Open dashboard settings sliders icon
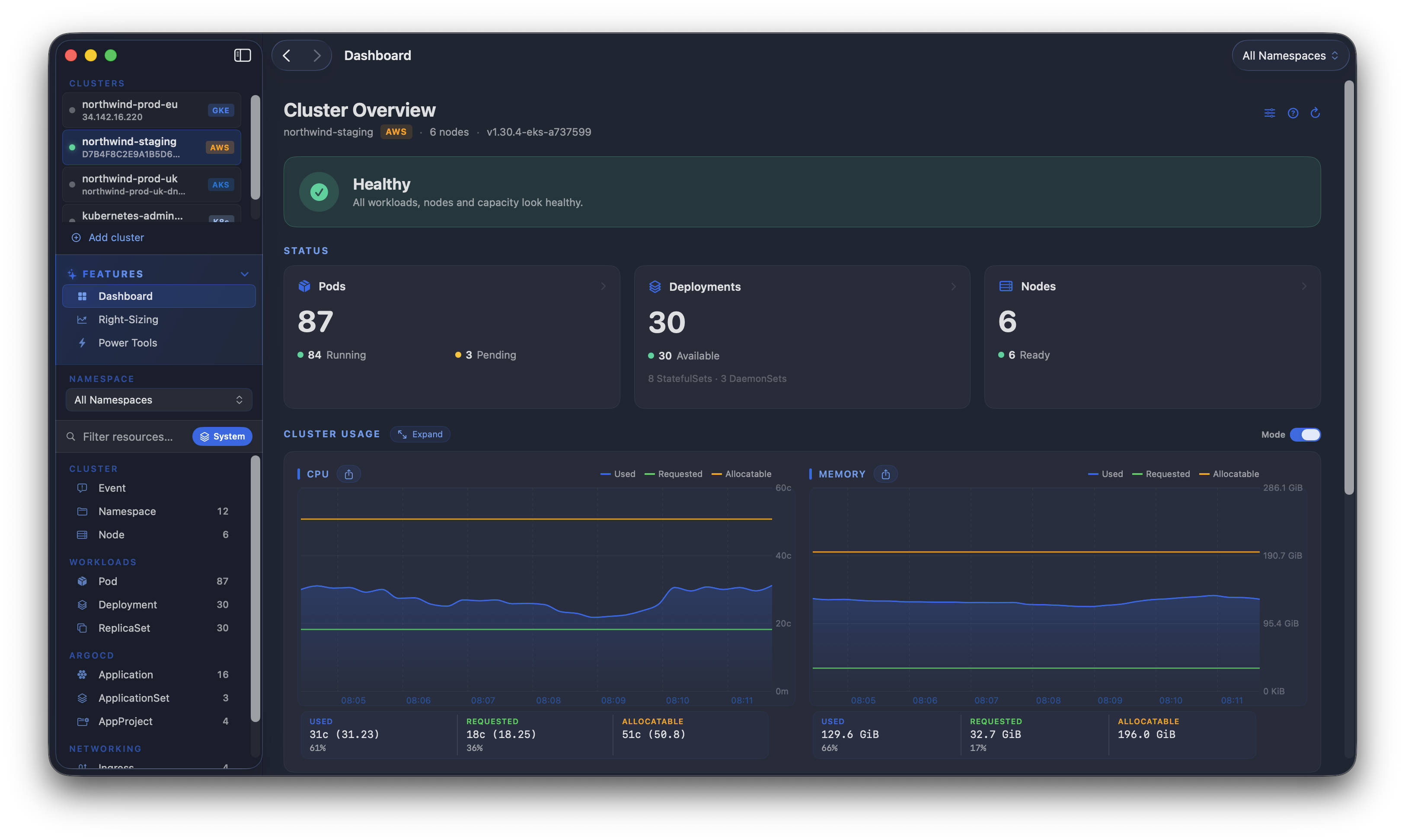This screenshot has height=840, width=1405. (x=1270, y=113)
